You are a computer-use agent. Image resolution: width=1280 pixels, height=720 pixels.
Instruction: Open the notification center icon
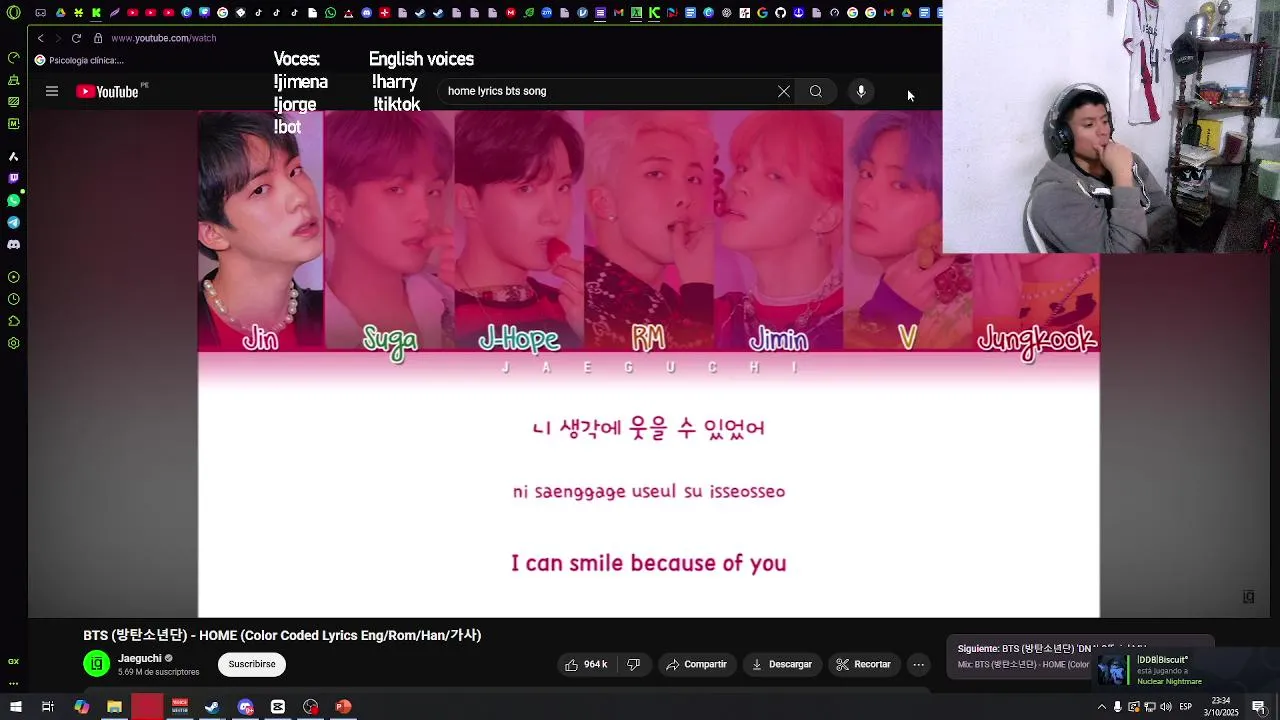tap(1259, 707)
